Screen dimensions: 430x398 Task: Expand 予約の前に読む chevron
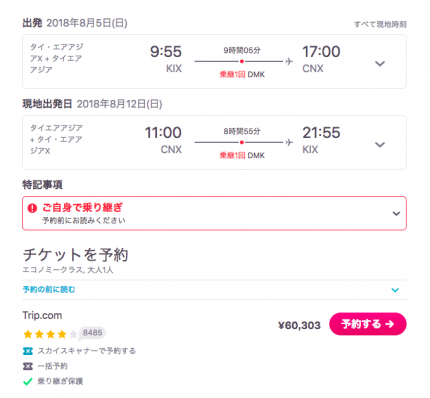tap(395, 290)
